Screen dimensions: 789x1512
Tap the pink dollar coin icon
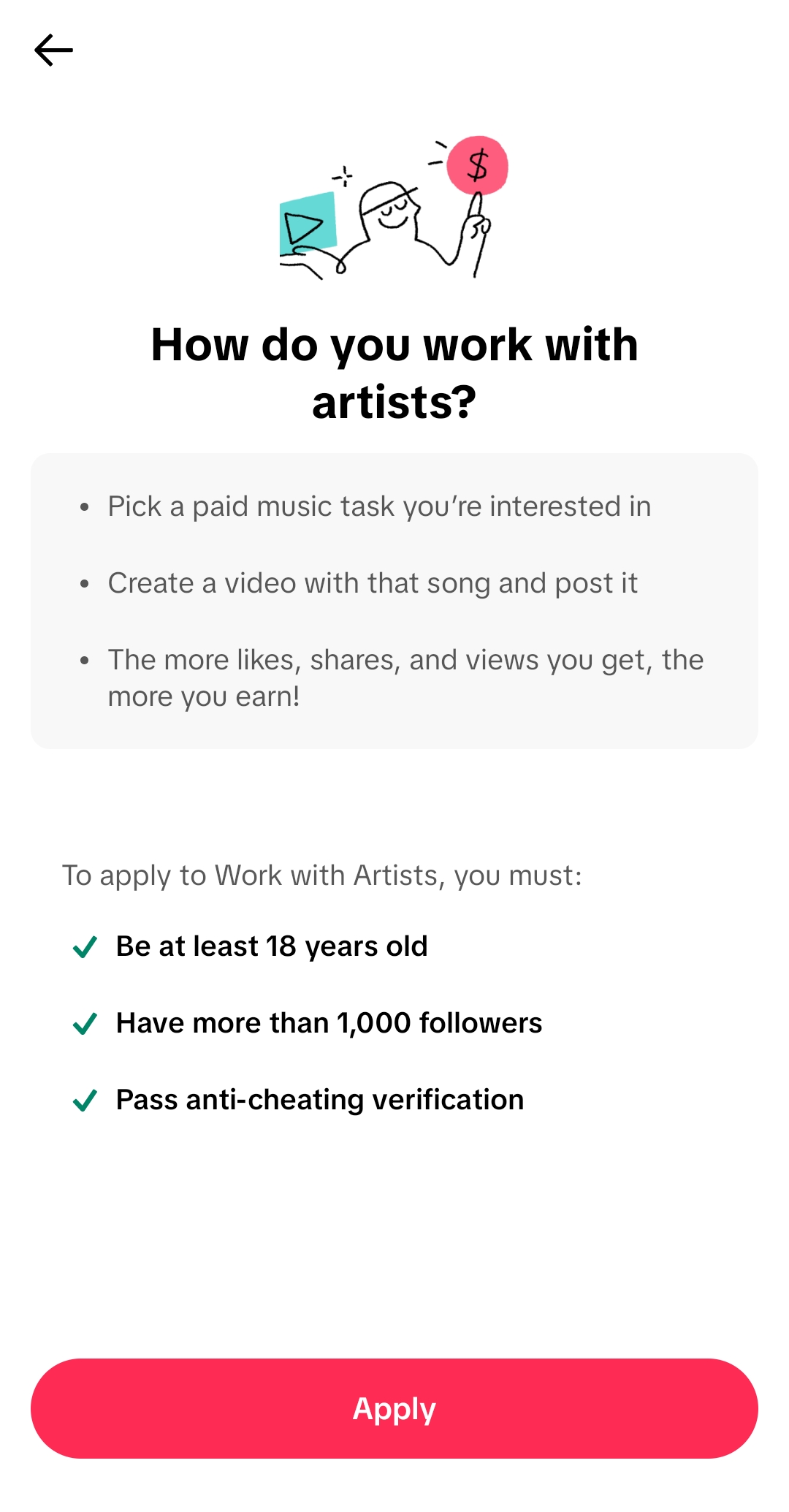[477, 165]
